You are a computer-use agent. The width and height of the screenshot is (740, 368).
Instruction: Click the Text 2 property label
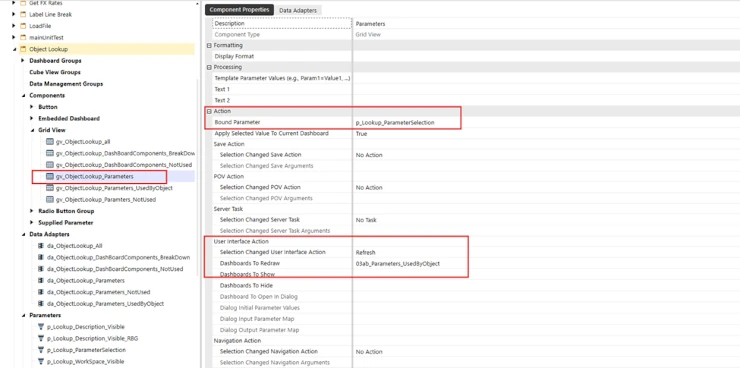click(x=222, y=100)
